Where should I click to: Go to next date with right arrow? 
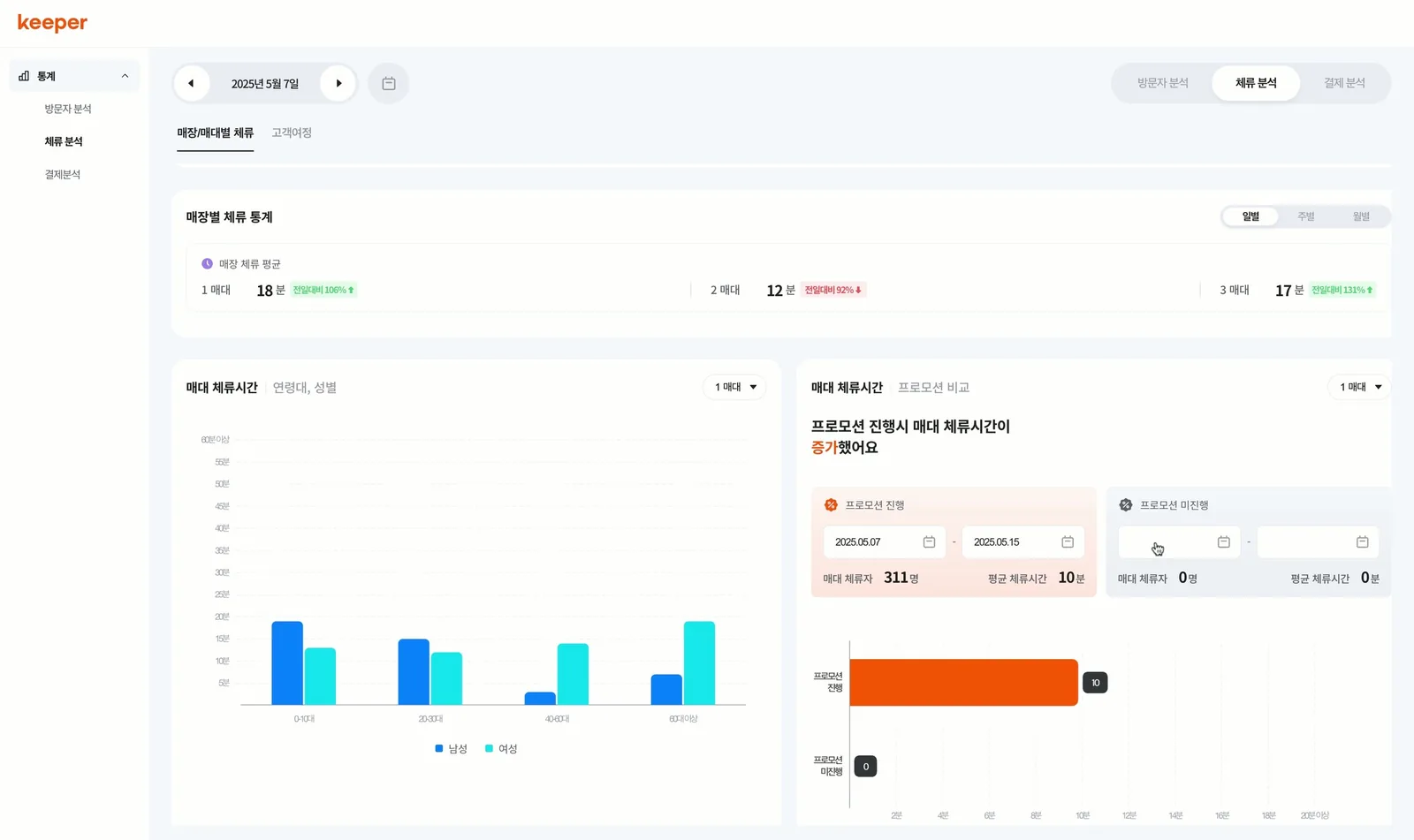click(338, 84)
